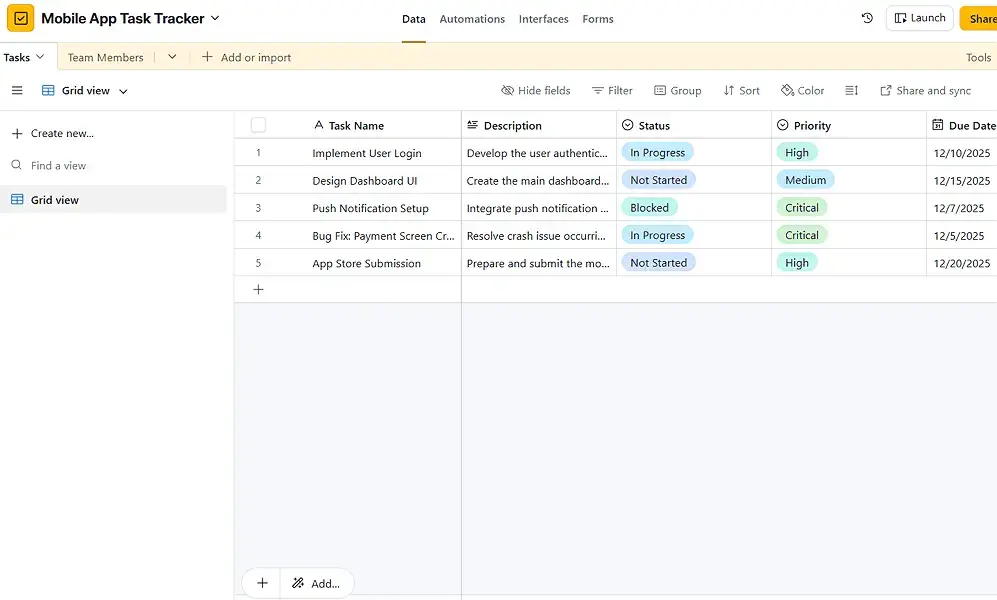Open the Sort options
This screenshot has width=997, height=600.
pos(741,90)
